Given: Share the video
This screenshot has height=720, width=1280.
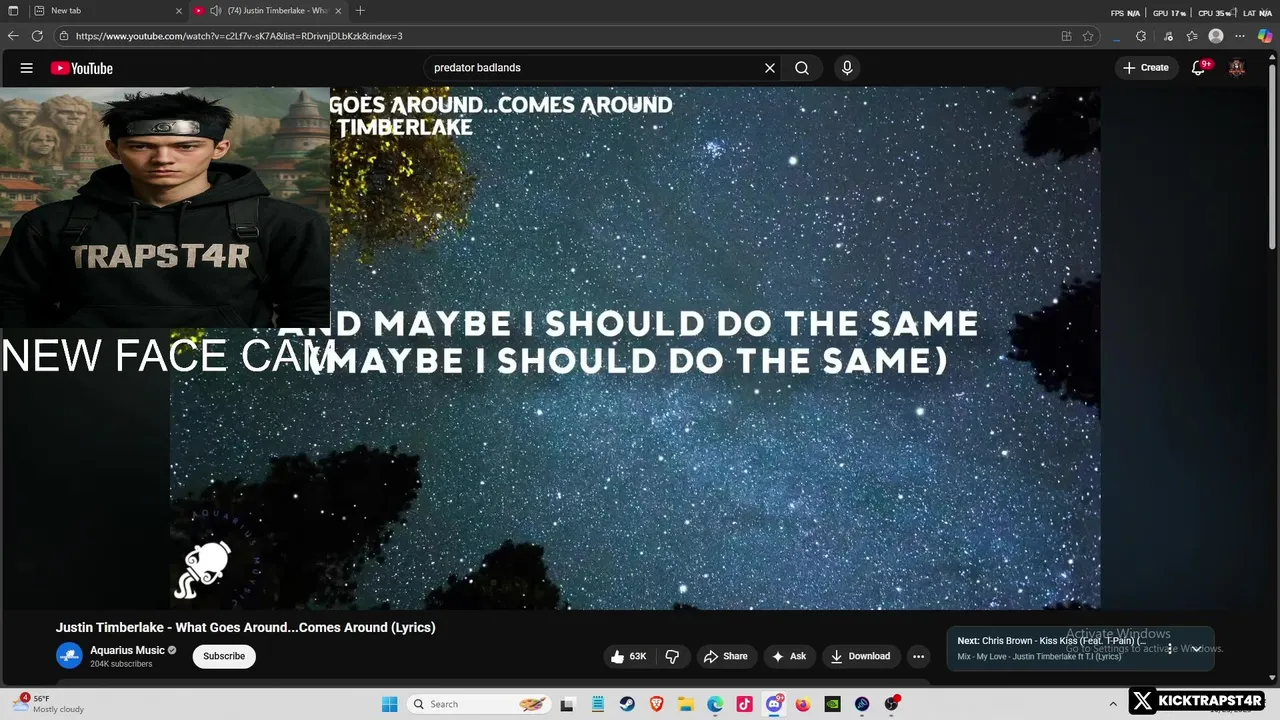Looking at the screenshot, I should tap(726, 656).
